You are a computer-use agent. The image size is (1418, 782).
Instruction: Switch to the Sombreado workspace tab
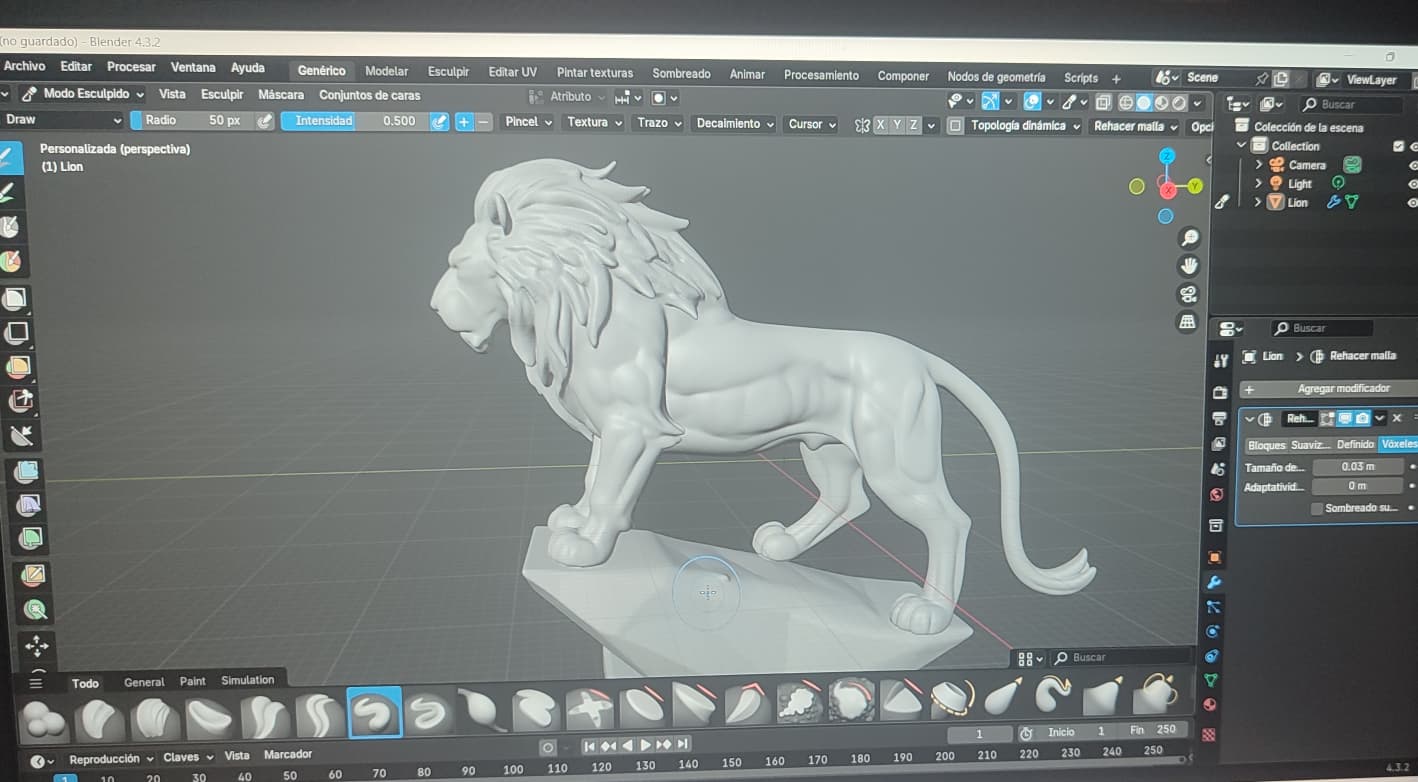[681, 73]
